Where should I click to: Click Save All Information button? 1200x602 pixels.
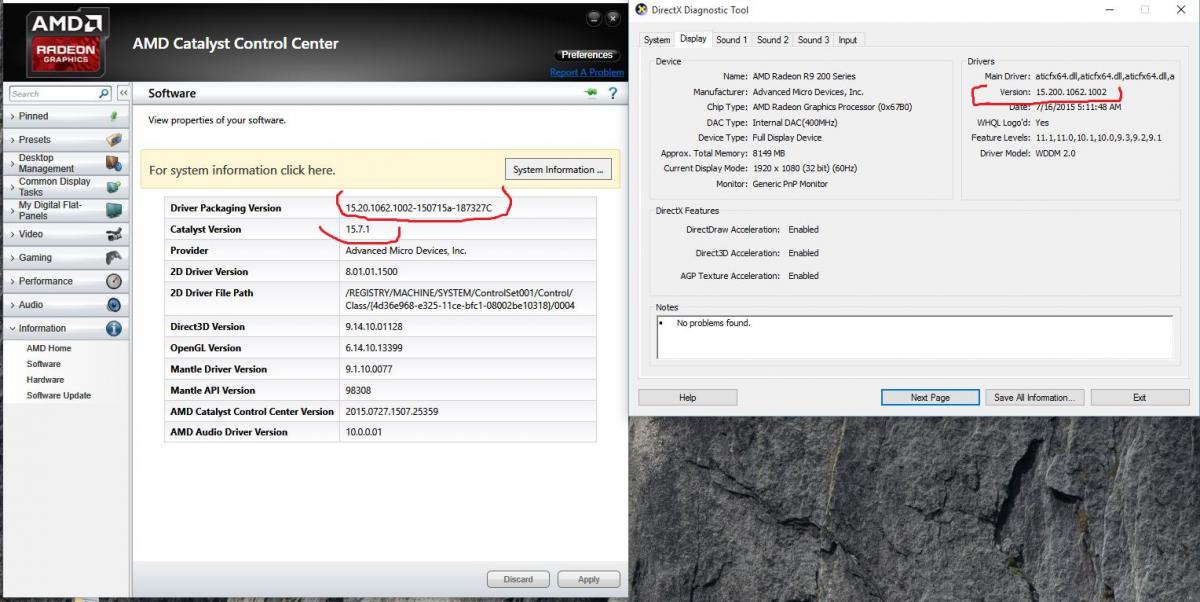coord(1034,397)
